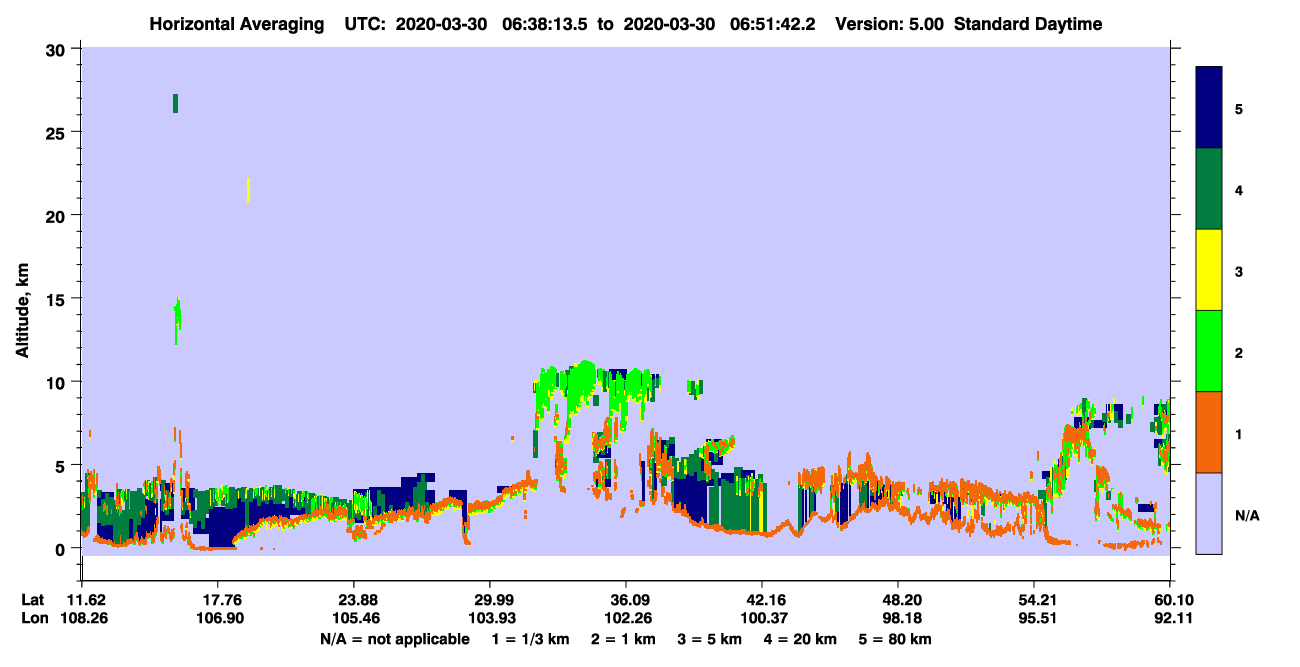Image resolution: width=1300 pixels, height=667 pixels.
Task: Click the yellow colorbar segment labeled 3
Action: (x=1209, y=270)
